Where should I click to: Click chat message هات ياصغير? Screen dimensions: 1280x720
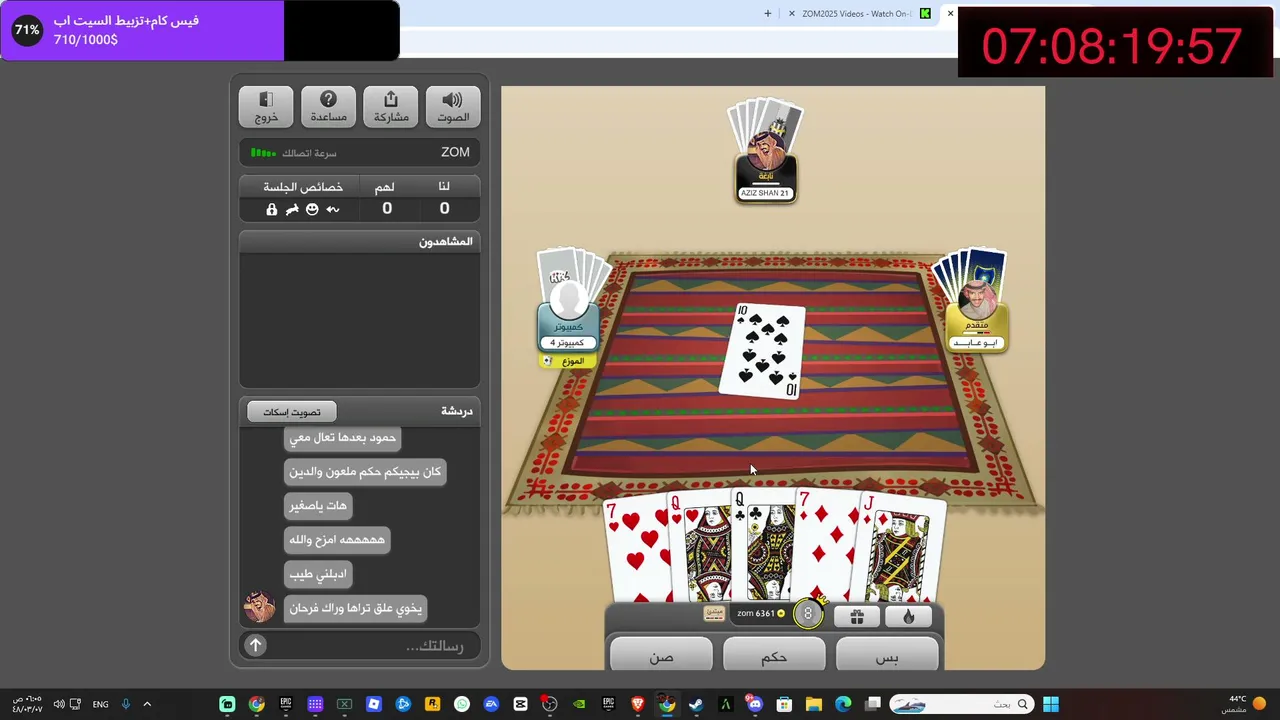coord(318,506)
